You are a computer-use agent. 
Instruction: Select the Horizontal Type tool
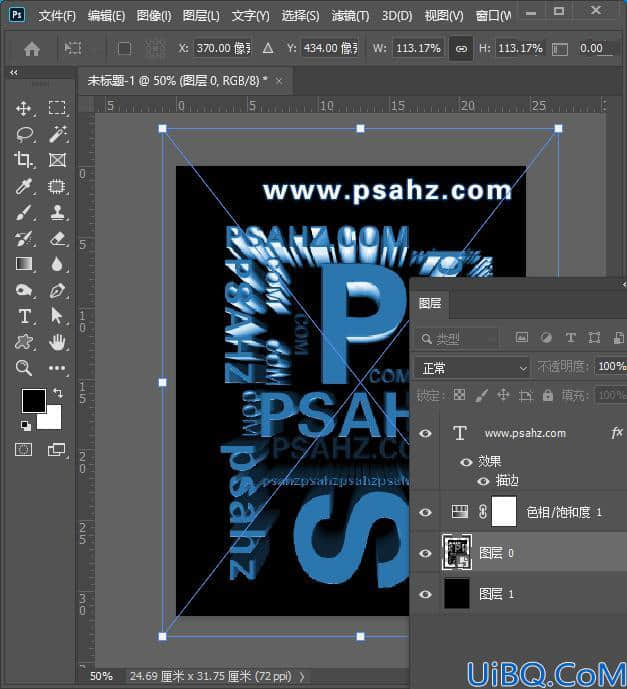(24, 316)
